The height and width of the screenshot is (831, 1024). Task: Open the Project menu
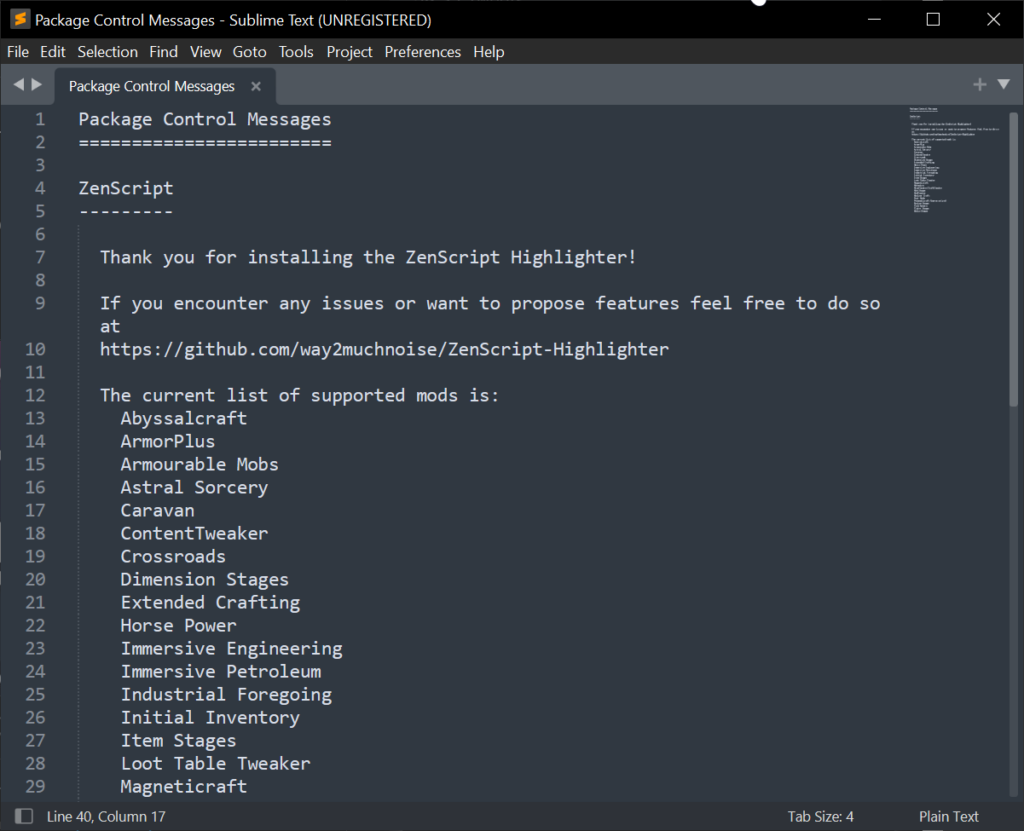point(349,52)
